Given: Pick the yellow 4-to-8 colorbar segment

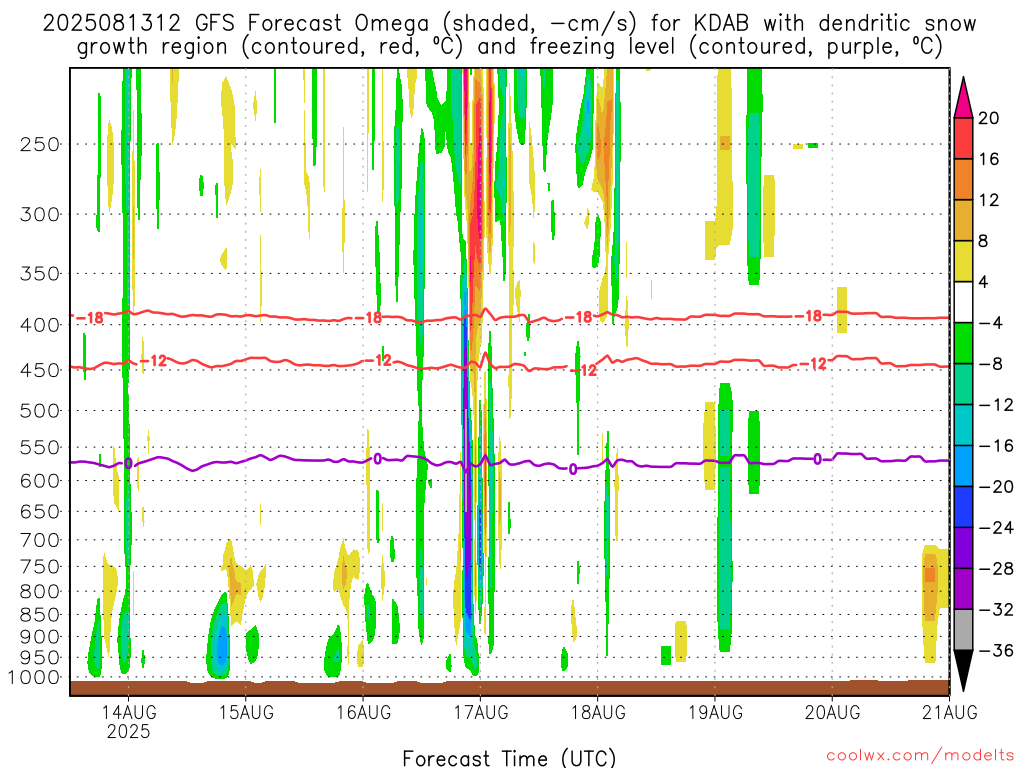Looking at the screenshot, I should pos(963,261).
